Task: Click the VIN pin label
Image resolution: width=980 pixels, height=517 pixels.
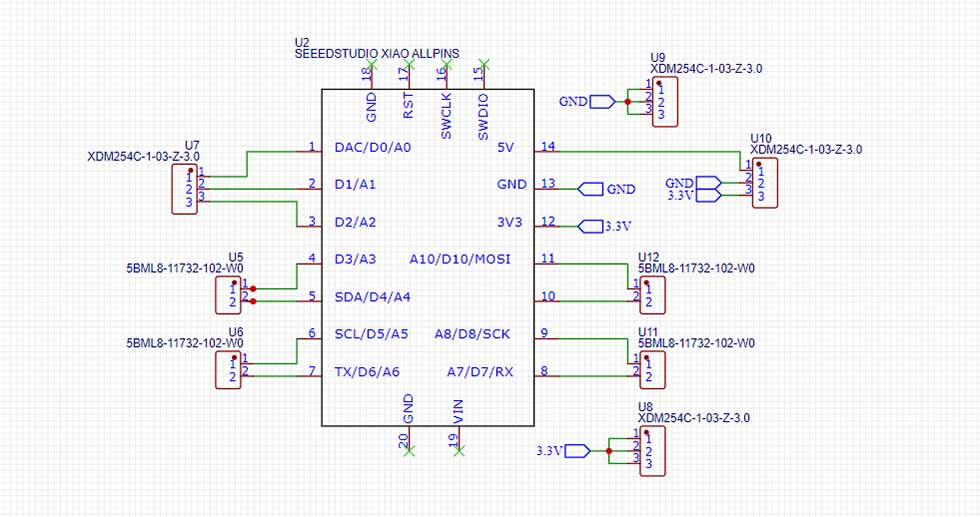Action: (x=458, y=411)
